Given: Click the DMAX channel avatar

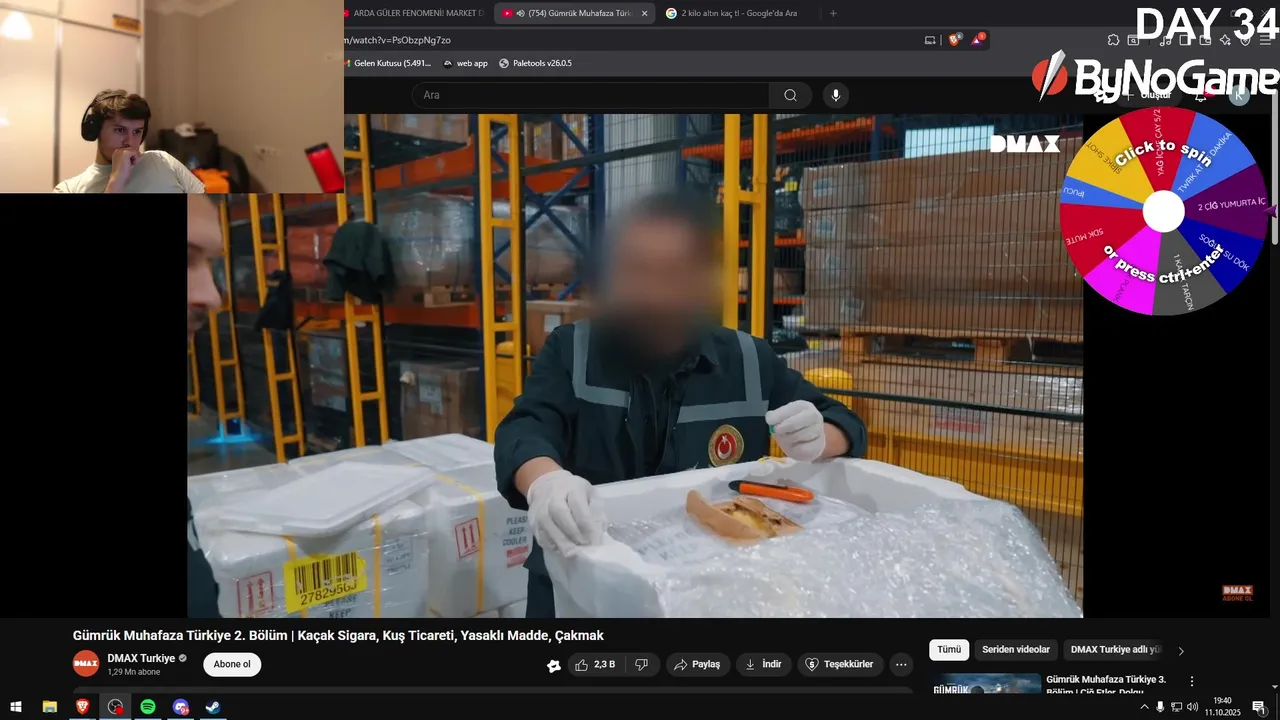Looking at the screenshot, I should [86, 664].
